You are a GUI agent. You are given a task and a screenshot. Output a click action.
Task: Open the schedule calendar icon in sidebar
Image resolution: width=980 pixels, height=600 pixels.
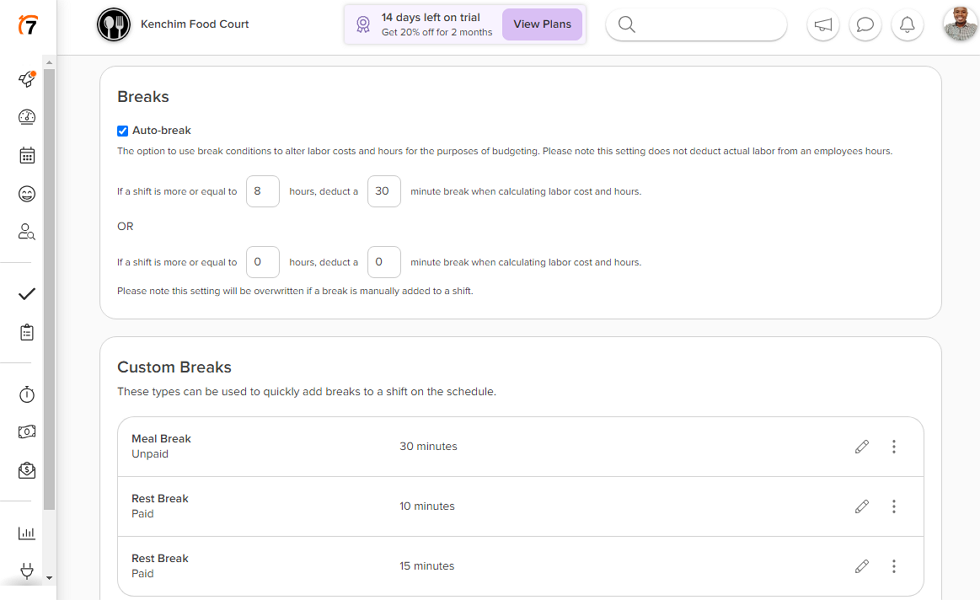[x=27, y=155]
